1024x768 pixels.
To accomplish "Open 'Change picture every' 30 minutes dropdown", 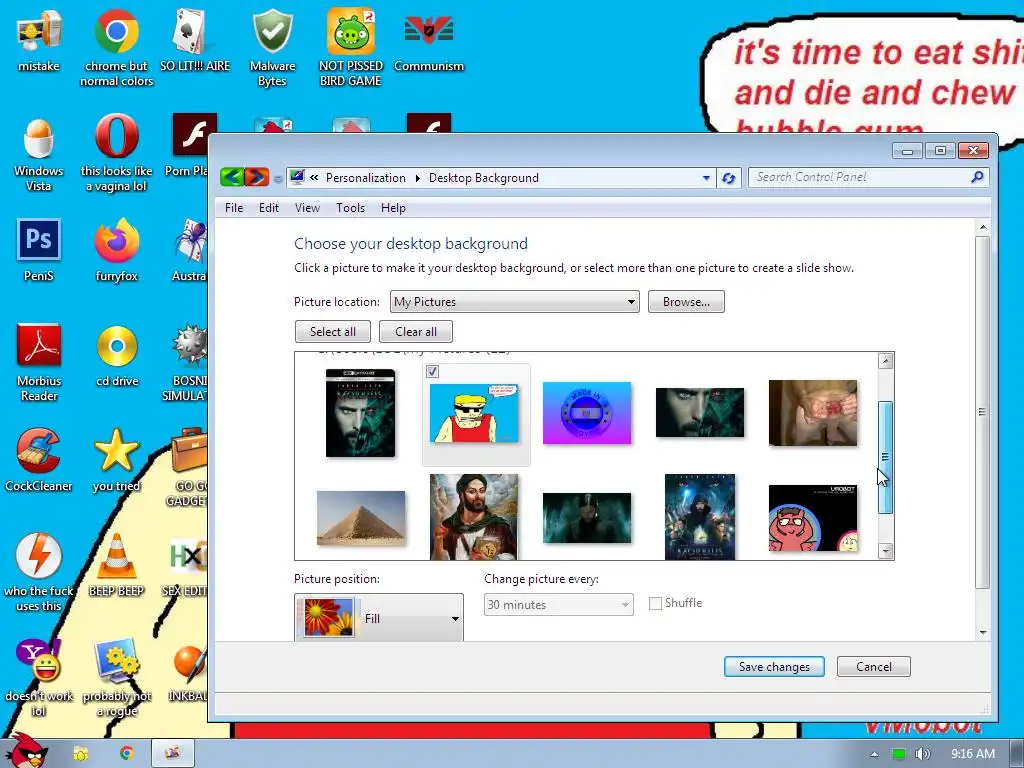I will point(558,605).
